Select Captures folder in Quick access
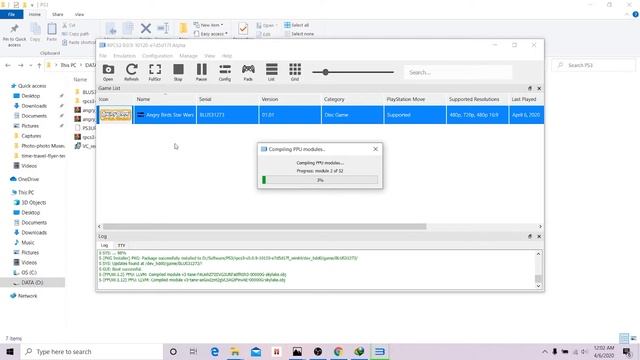 (27, 136)
